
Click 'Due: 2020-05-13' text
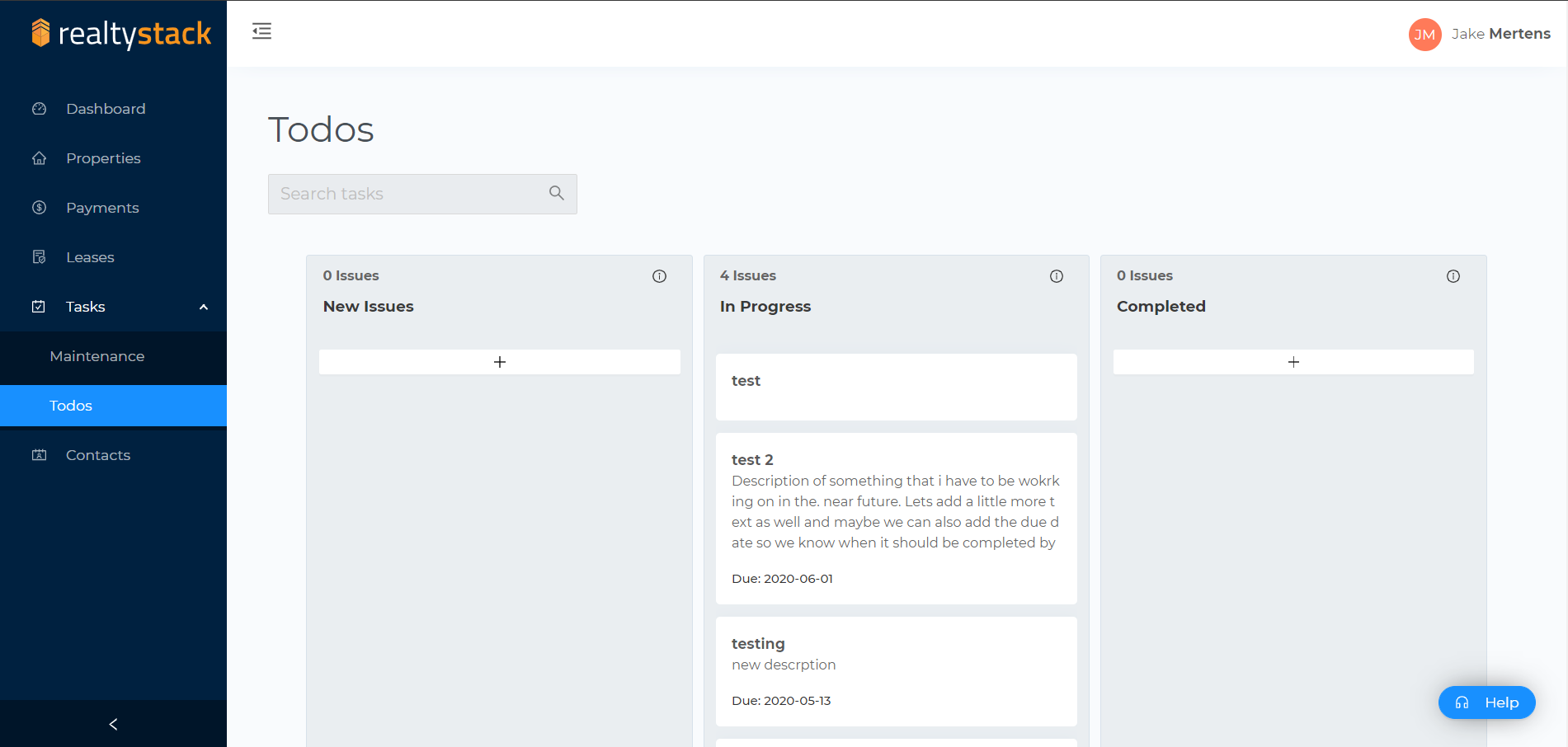[x=781, y=701]
